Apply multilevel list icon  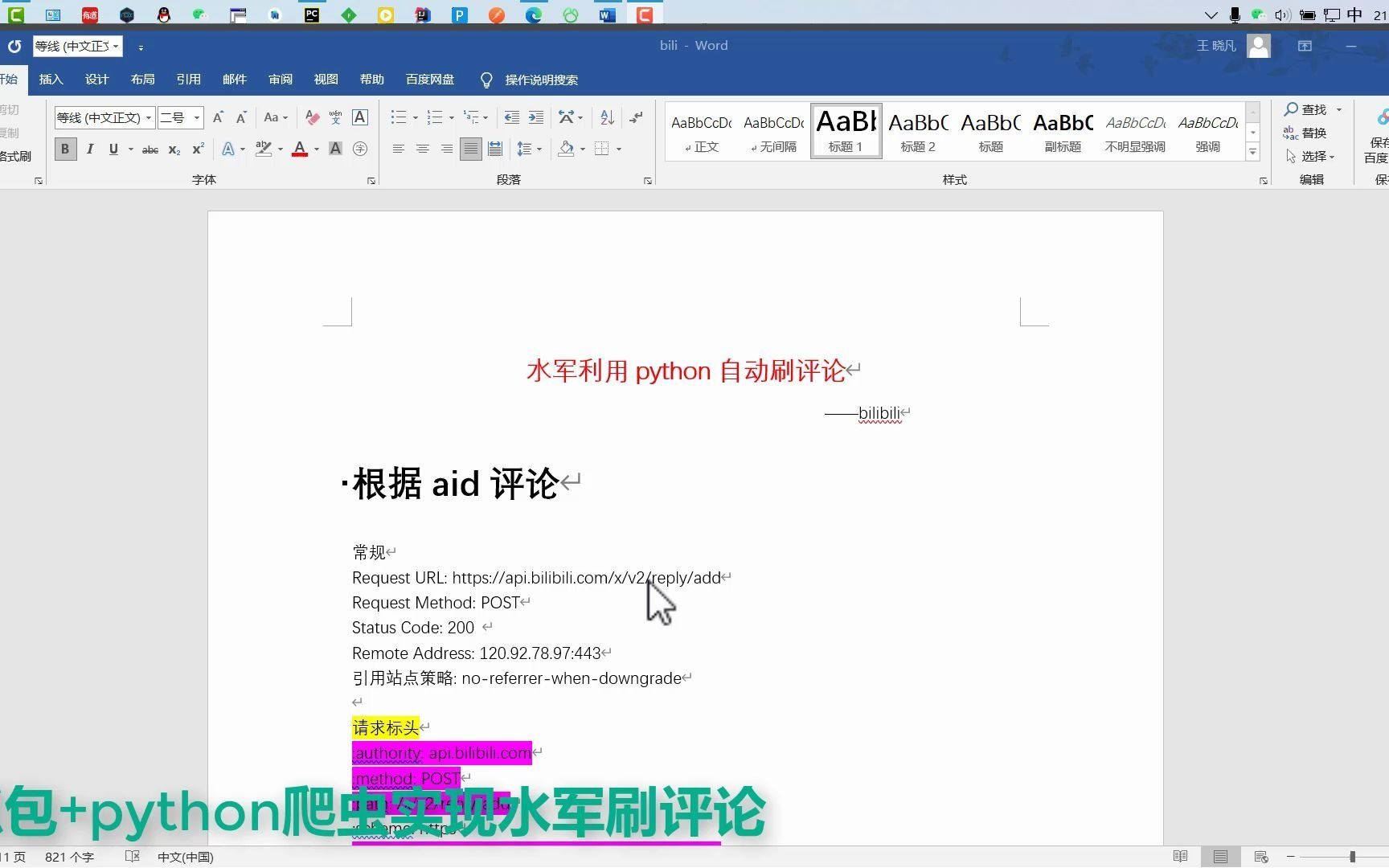(x=472, y=117)
